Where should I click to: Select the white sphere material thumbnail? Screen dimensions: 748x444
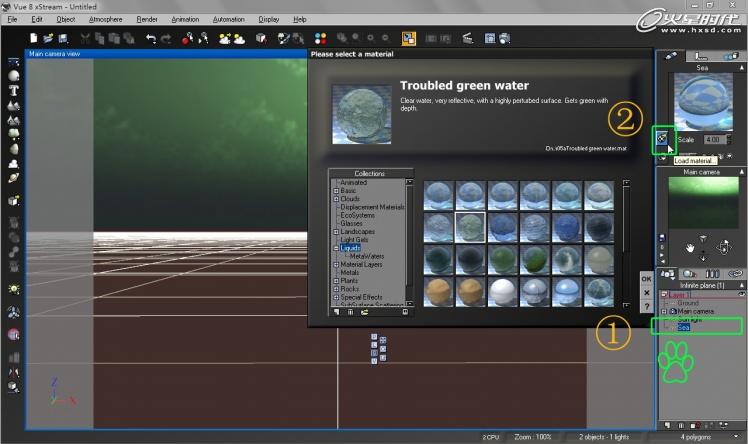coord(502,291)
